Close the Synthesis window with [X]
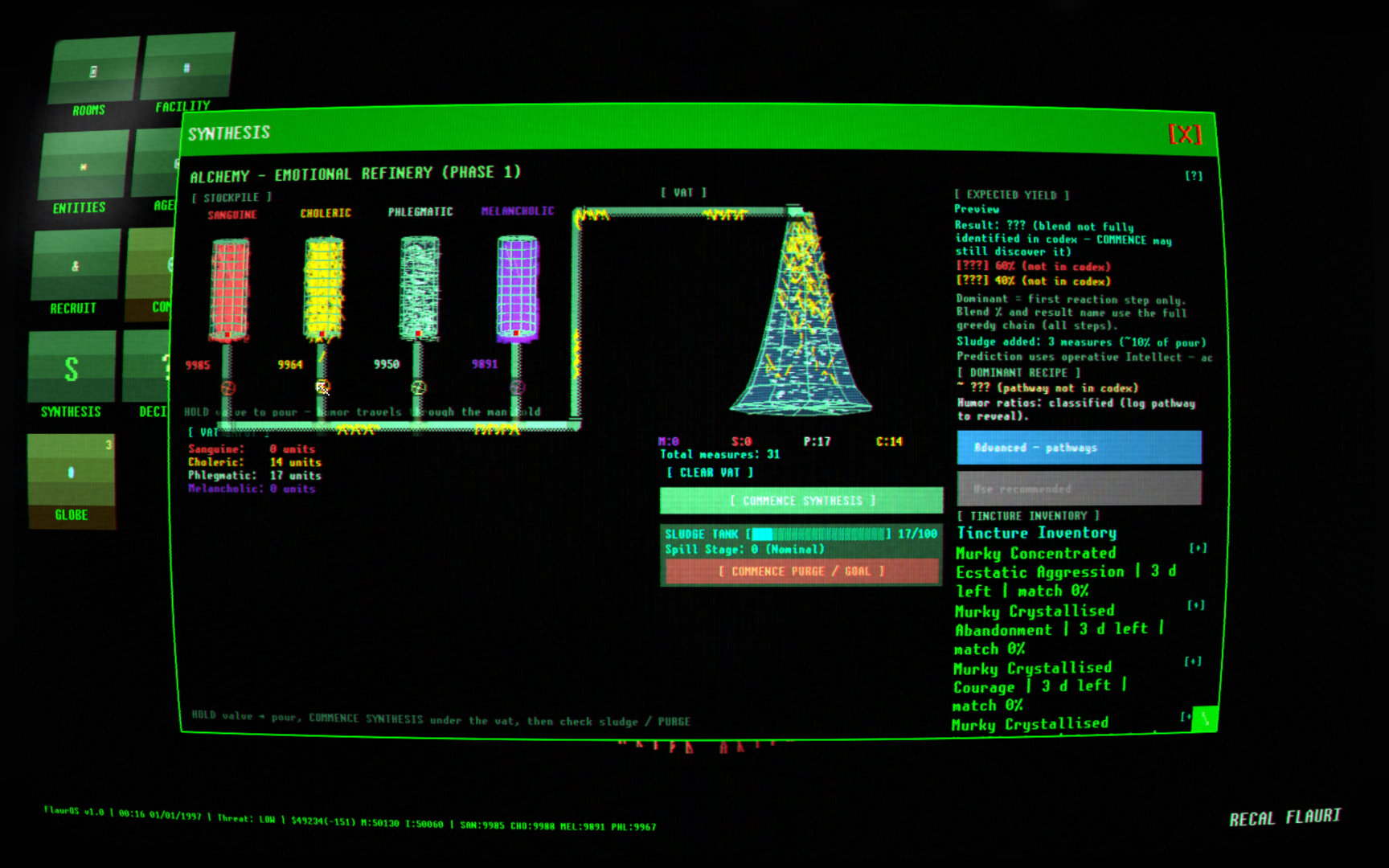Viewport: 1389px width, 868px height. tap(1185, 134)
